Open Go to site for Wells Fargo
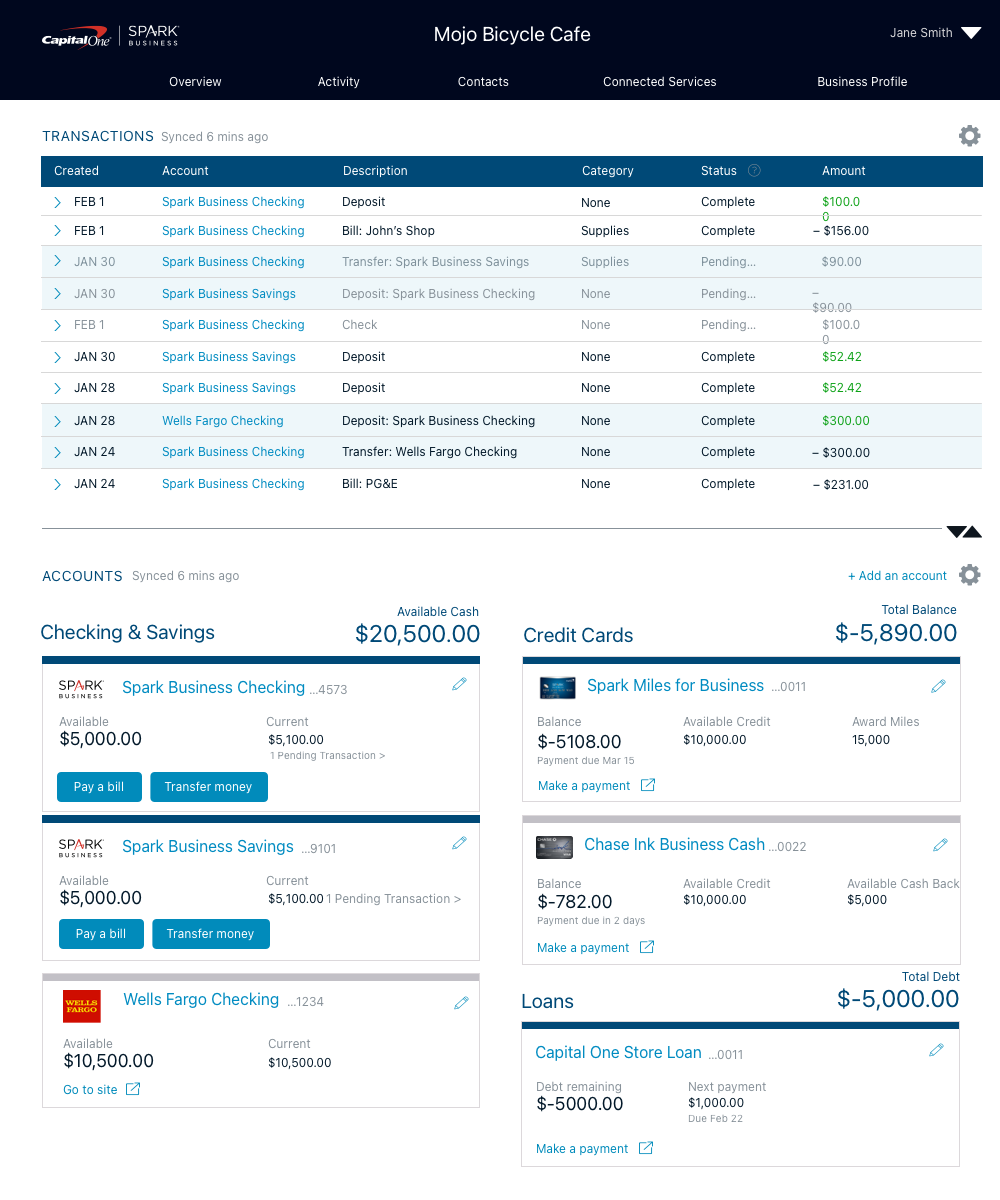 coord(101,1090)
